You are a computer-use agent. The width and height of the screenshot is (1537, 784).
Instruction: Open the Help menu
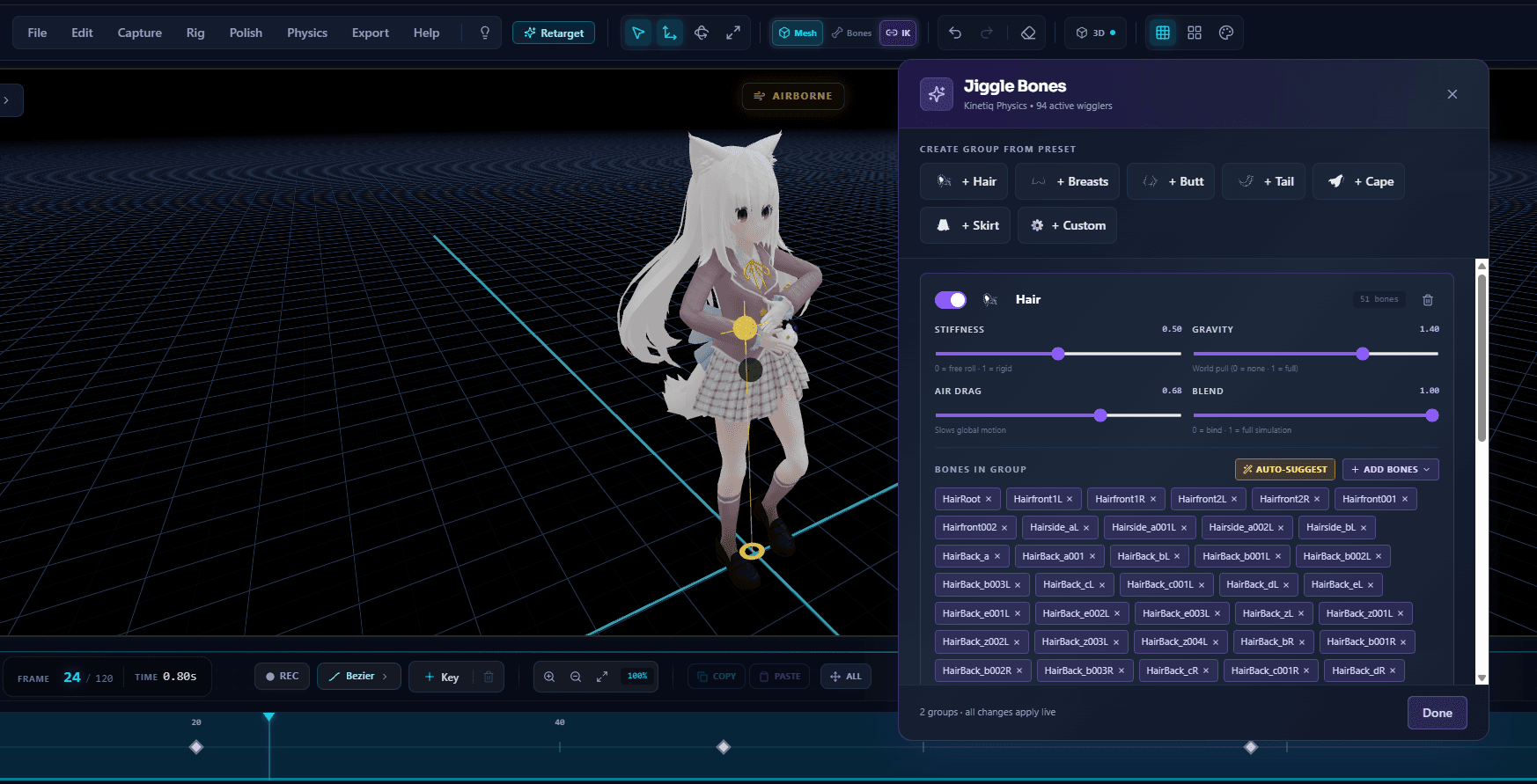426,33
